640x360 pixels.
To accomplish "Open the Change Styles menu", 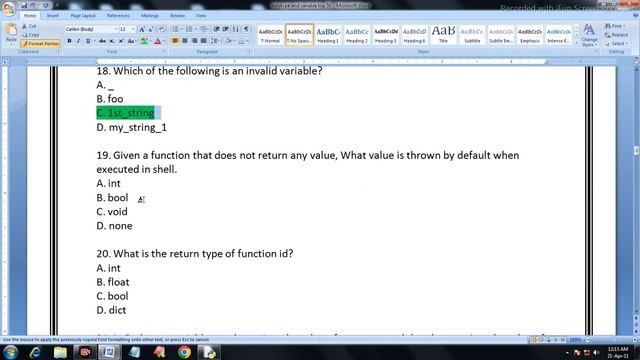I will (589, 35).
